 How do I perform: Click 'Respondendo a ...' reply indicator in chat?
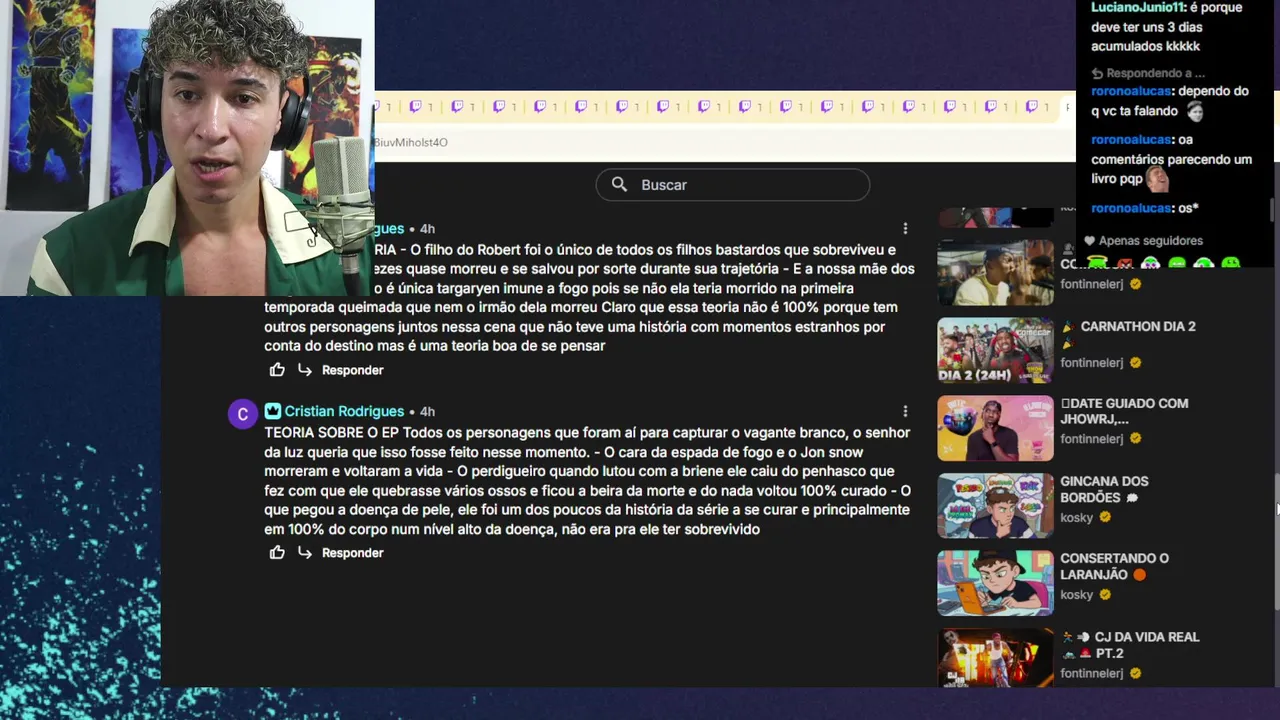coord(1148,73)
